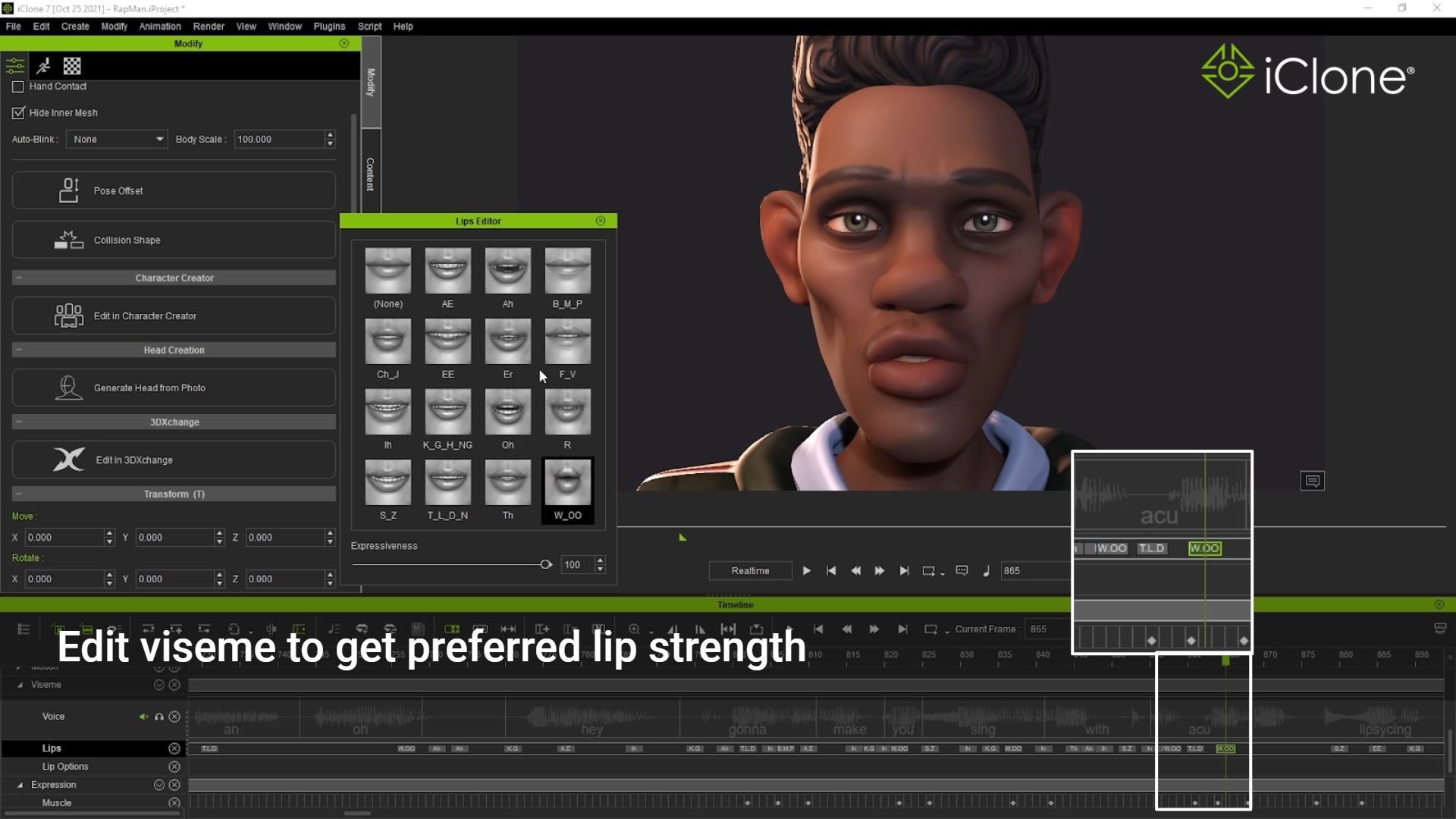Enable the Hand Contact checkbox
Screen dimensions: 1456x819
coord(18,86)
